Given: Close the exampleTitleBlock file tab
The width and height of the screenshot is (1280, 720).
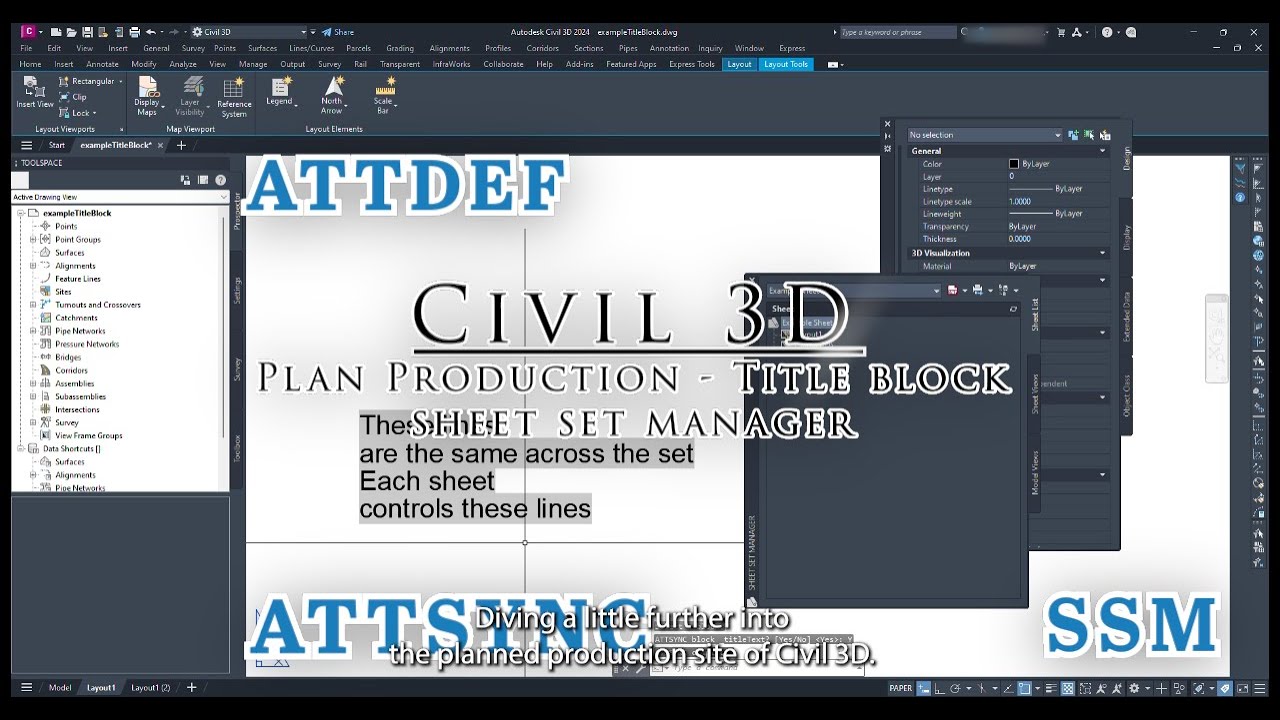Looking at the screenshot, I should coord(160,145).
